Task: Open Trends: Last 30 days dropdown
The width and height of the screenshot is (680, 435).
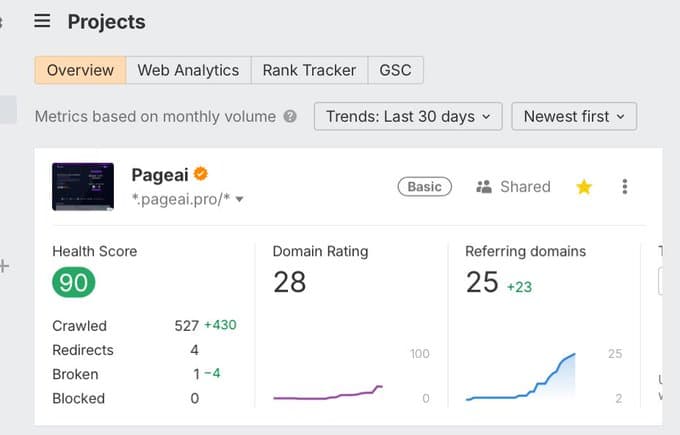Action: (408, 116)
